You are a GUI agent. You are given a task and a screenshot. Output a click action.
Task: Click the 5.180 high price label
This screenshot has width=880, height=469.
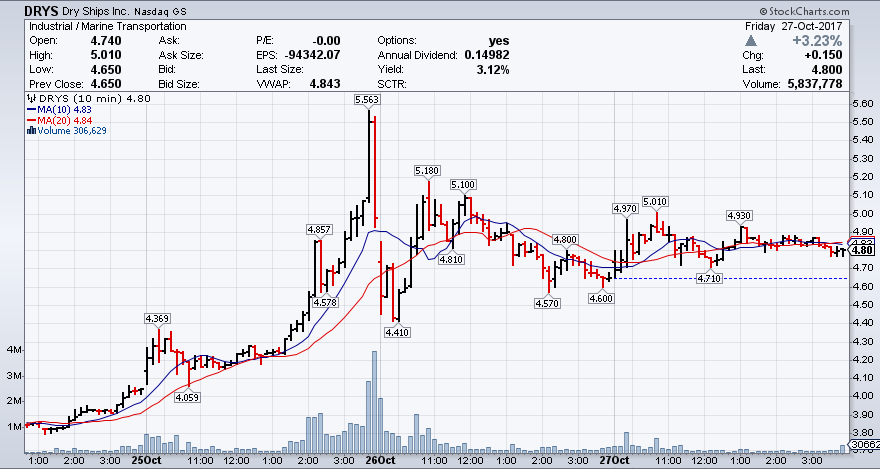point(427,171)
